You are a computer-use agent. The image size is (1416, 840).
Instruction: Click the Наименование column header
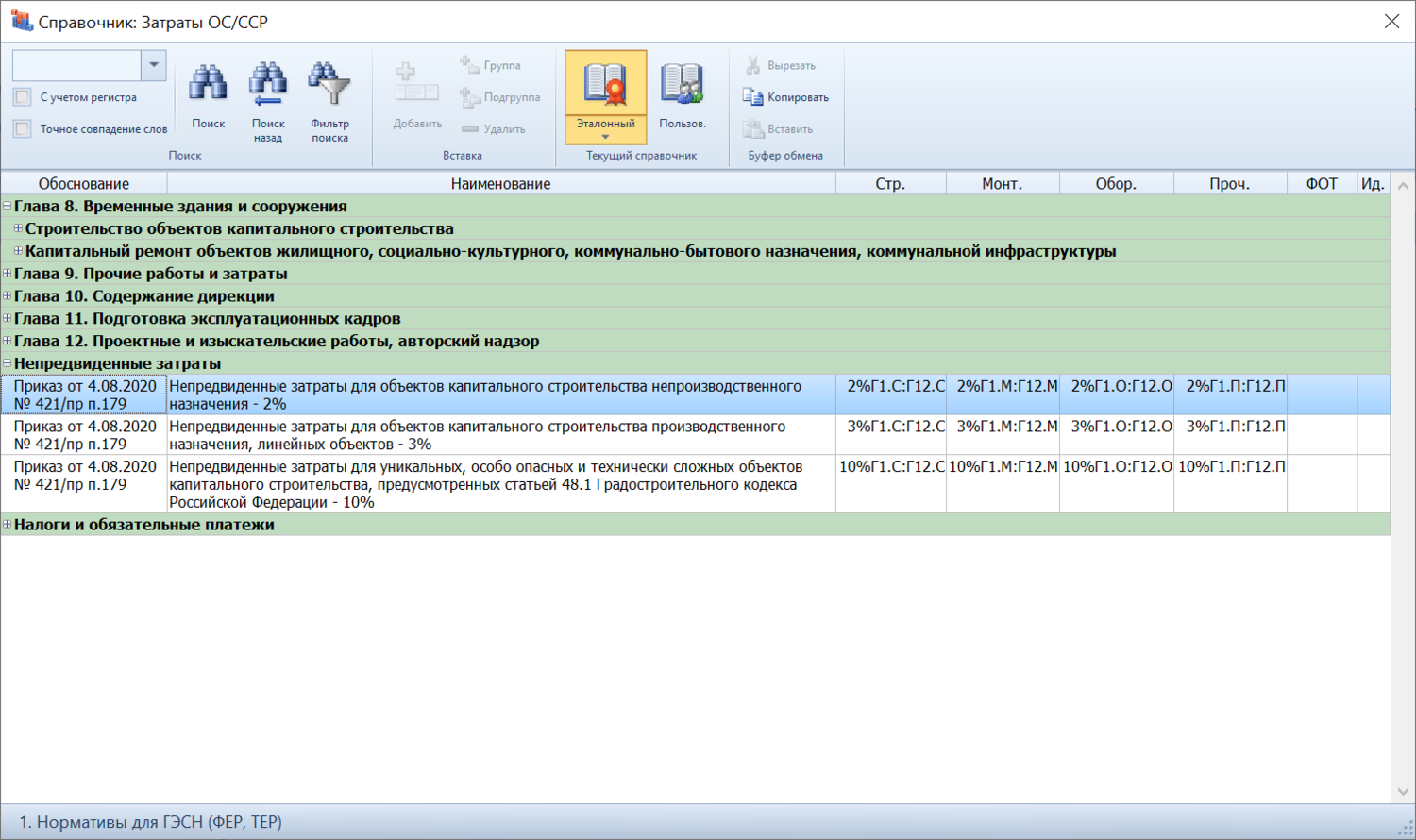(500, 184)
